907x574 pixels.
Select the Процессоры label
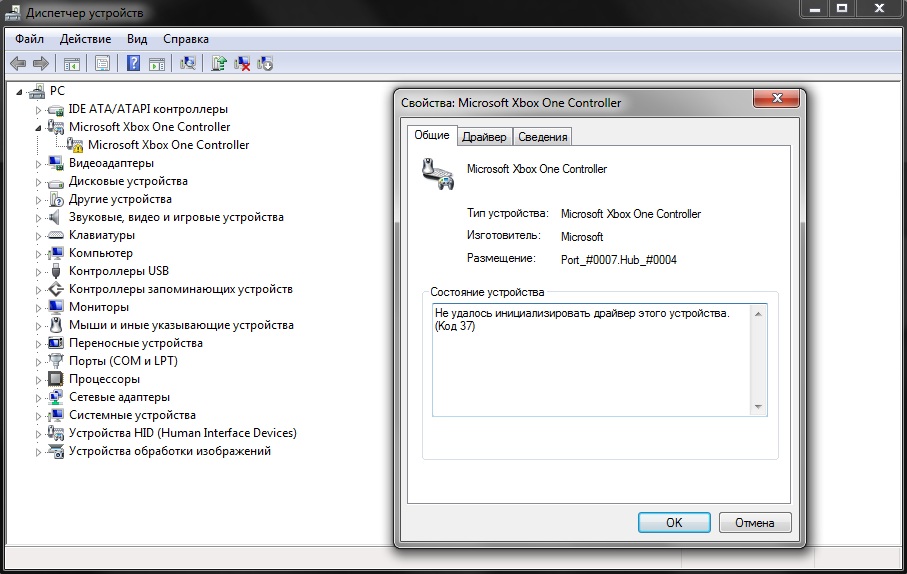pyautogui.click(x=104, y=379)
